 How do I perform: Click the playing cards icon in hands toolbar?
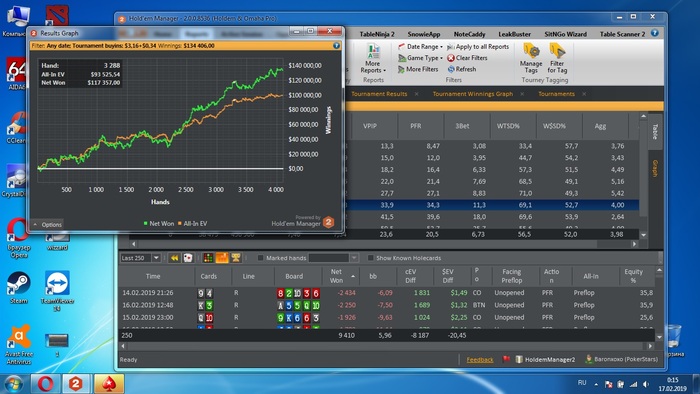[x=188, y=258]
